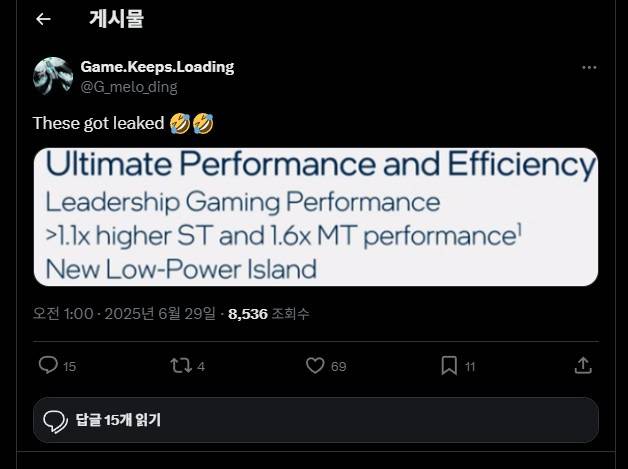Click the bookmark count 11

click(470, 367)
